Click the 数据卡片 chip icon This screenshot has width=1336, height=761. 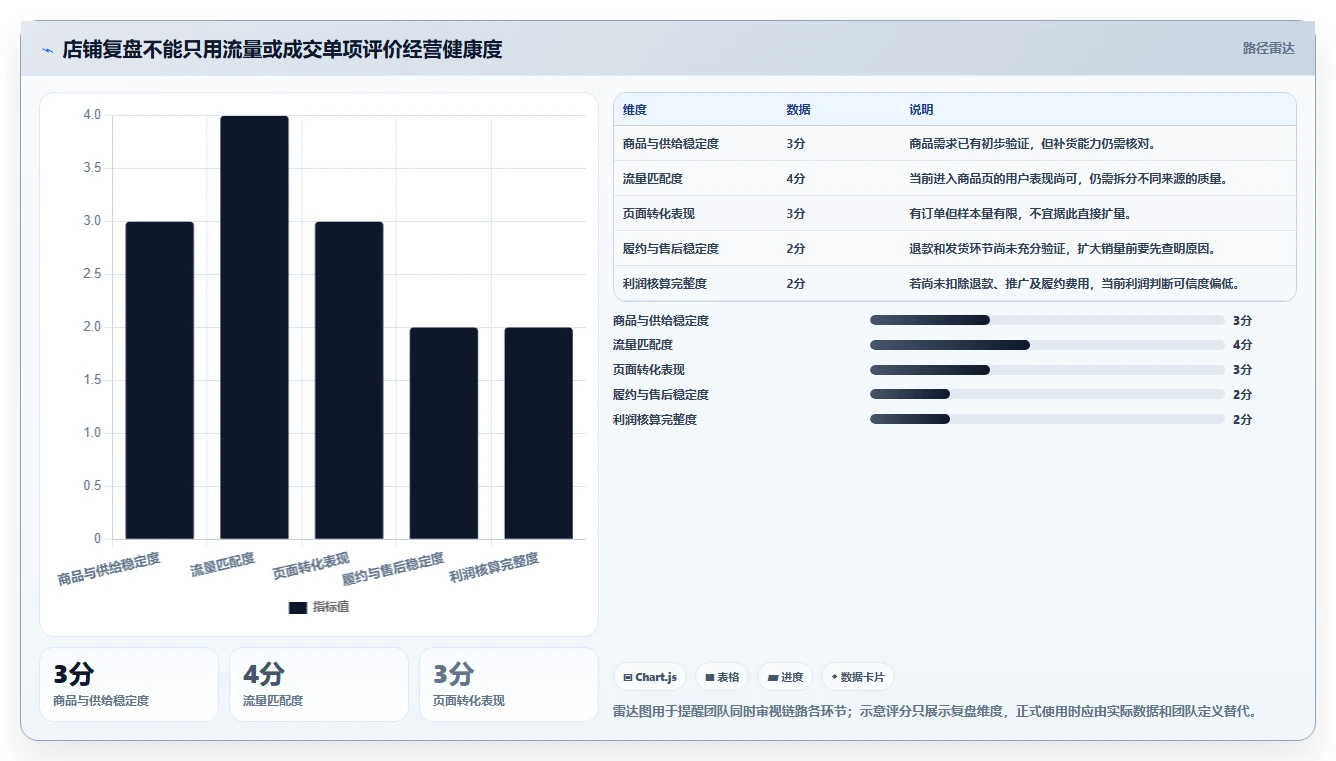[x=834, y=677]
